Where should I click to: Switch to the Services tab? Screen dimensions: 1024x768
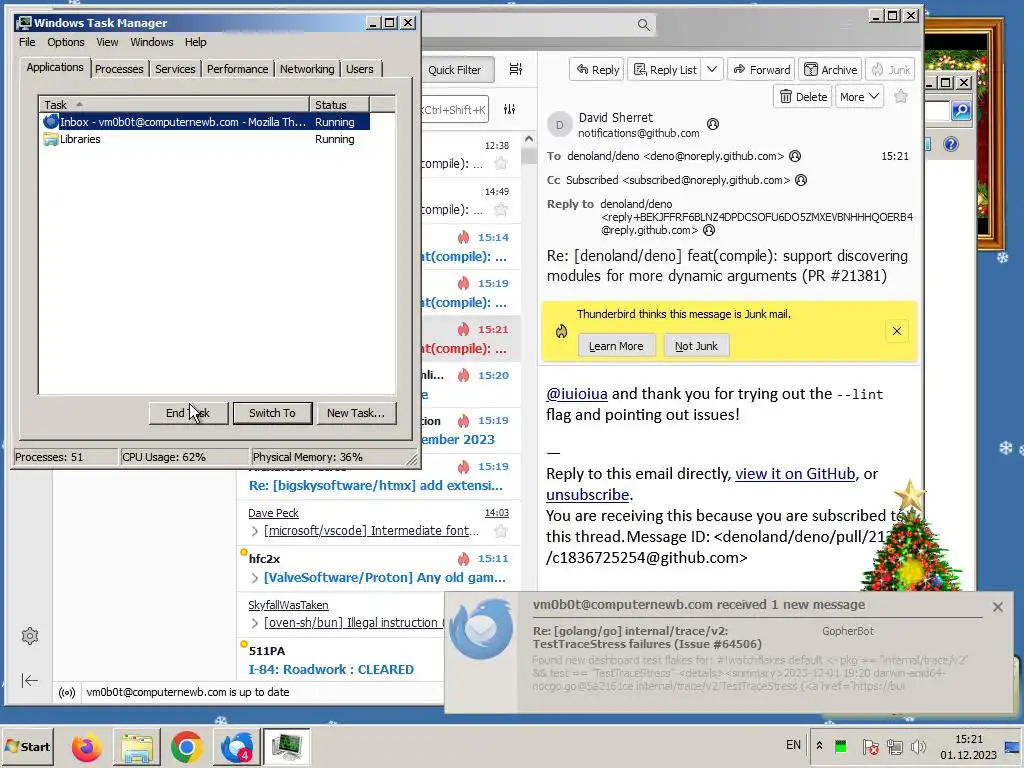tap(175, 69)
